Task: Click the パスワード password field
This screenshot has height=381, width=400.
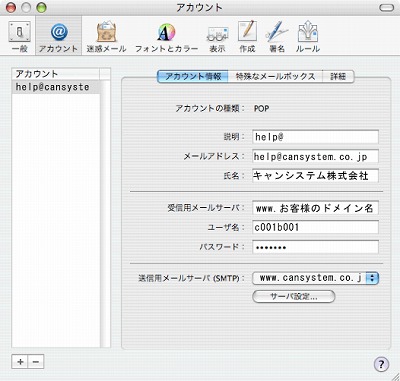Action: pos(315,247)
